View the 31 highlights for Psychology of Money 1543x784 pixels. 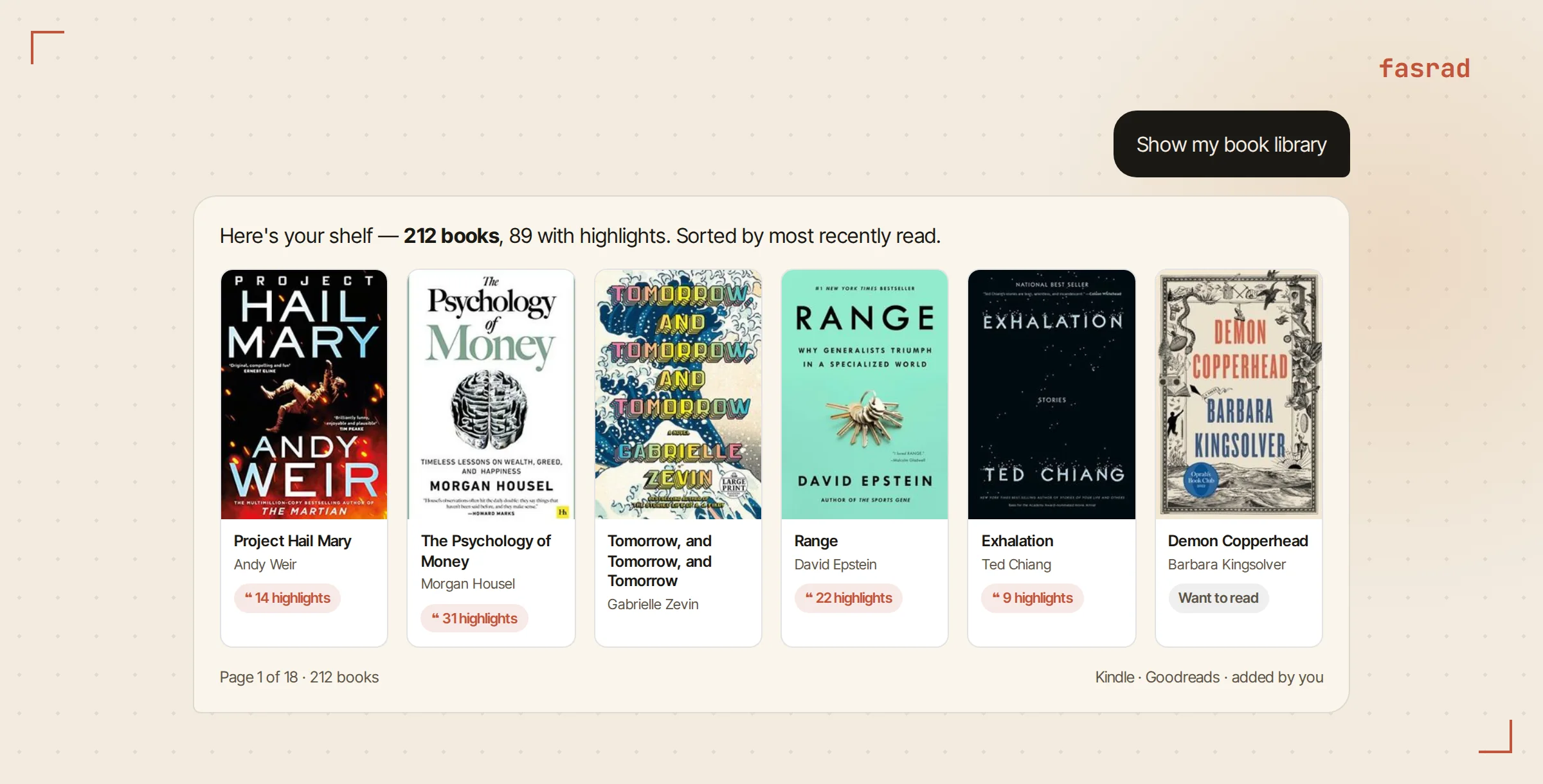click(x=474, y=619)
